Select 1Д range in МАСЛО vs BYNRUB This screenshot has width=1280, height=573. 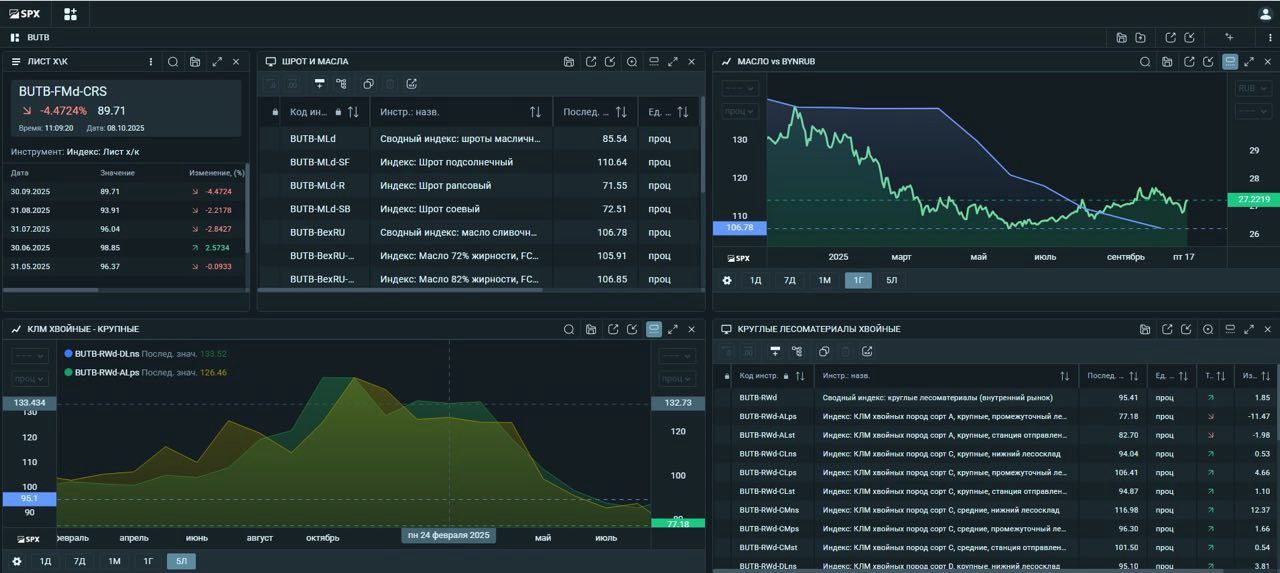(756, 280)
